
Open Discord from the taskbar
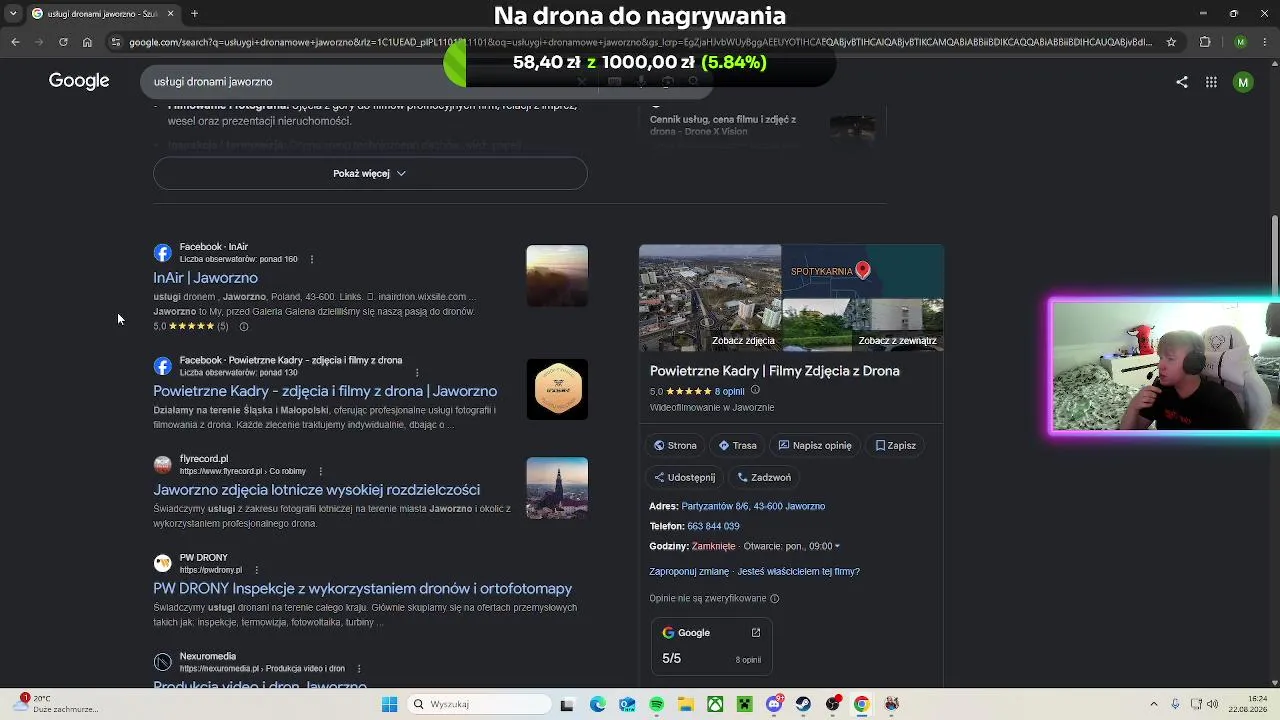[774, 704]
